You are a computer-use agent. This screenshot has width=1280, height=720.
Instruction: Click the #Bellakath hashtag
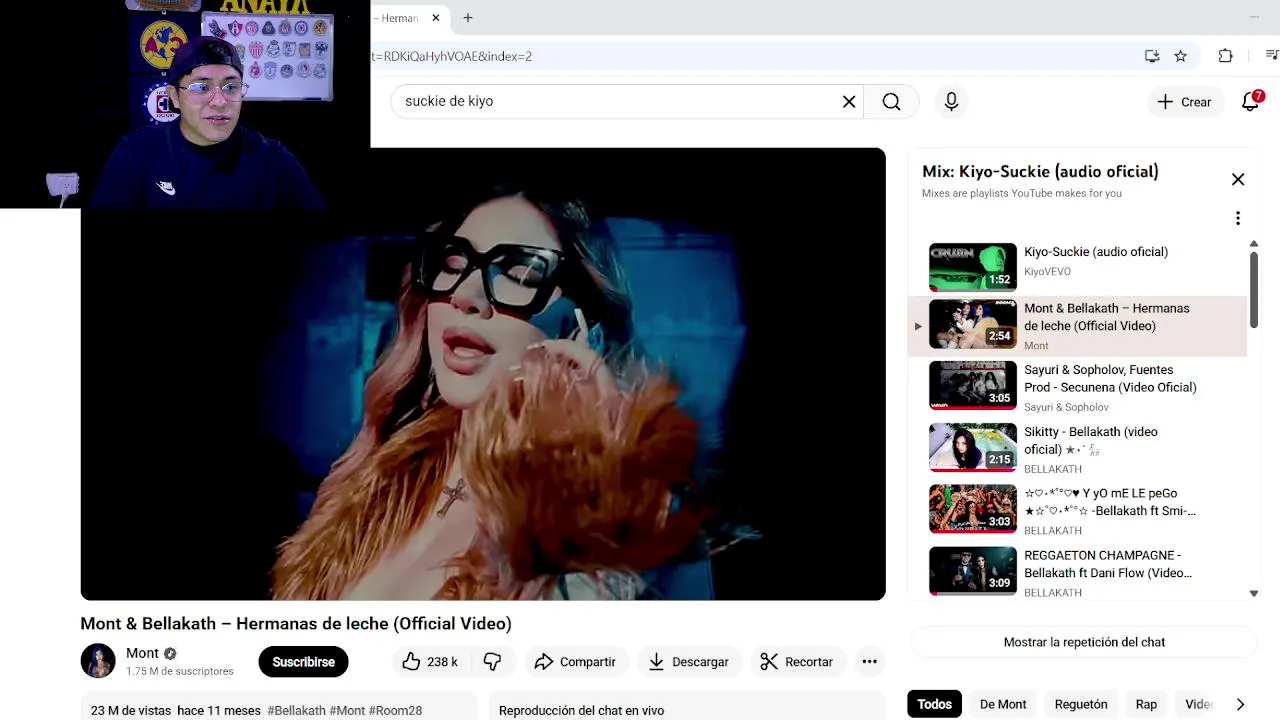pos(296,710)
